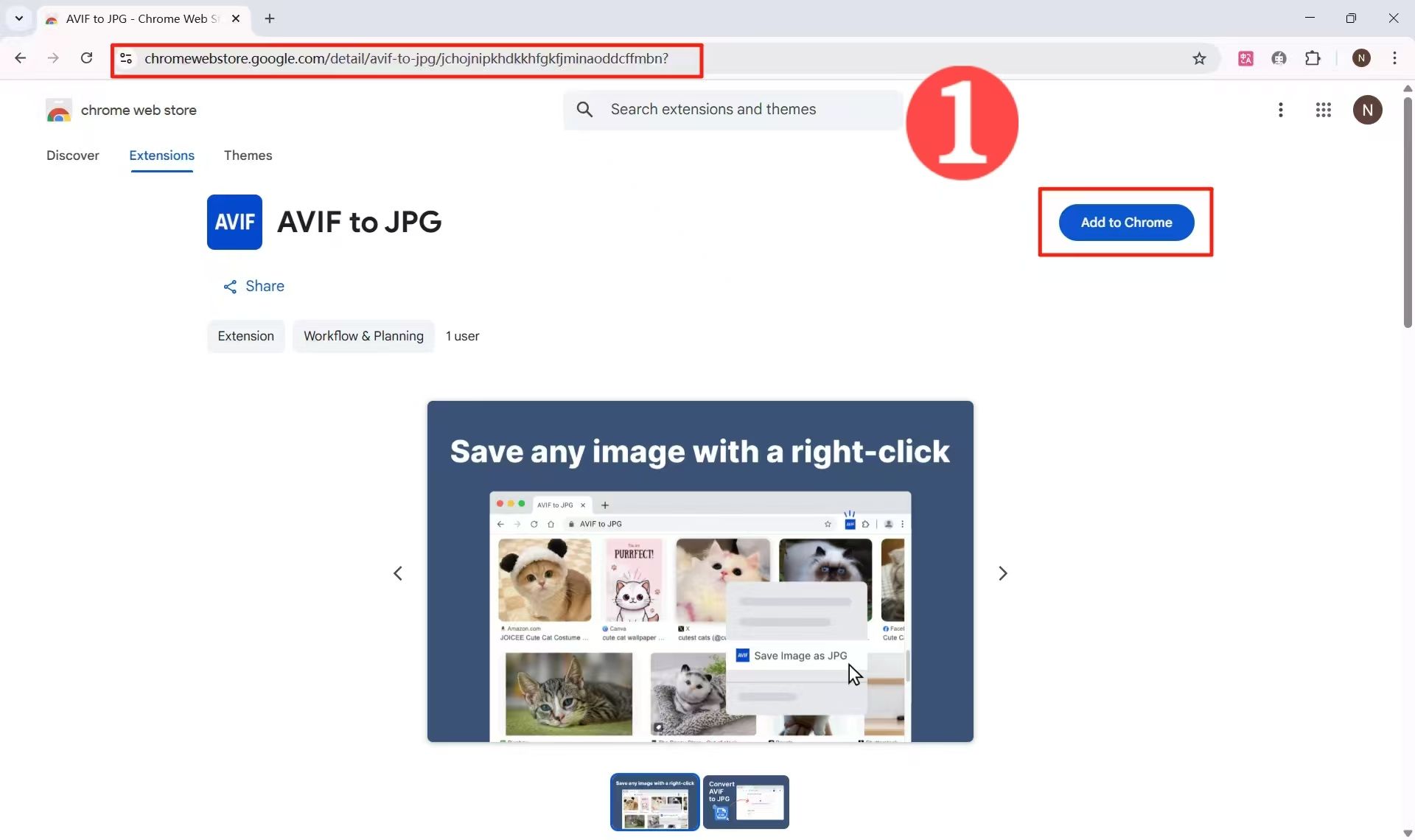Click the search magnifier icon
The width and height of the screenshot is (1415, 840).
click(584, 109)
